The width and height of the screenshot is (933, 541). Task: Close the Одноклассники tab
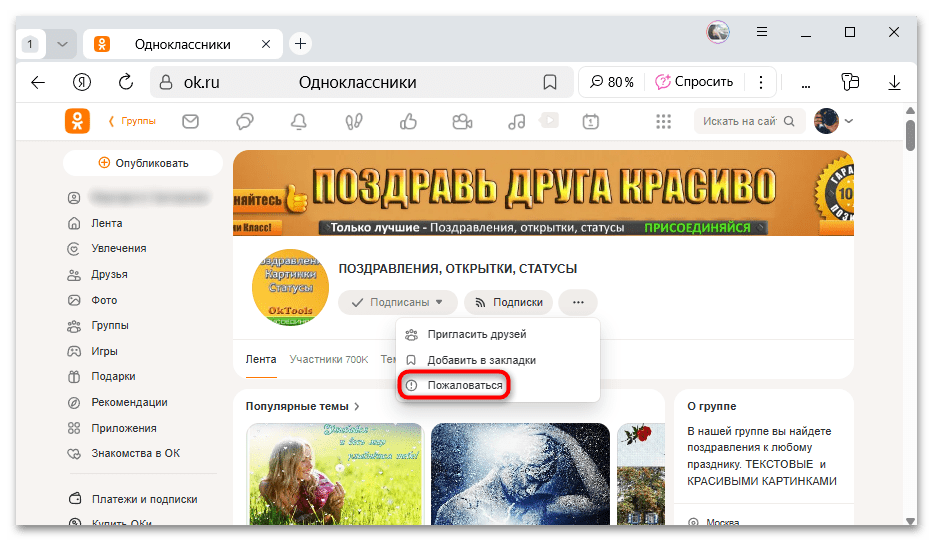tap(266, 44)
